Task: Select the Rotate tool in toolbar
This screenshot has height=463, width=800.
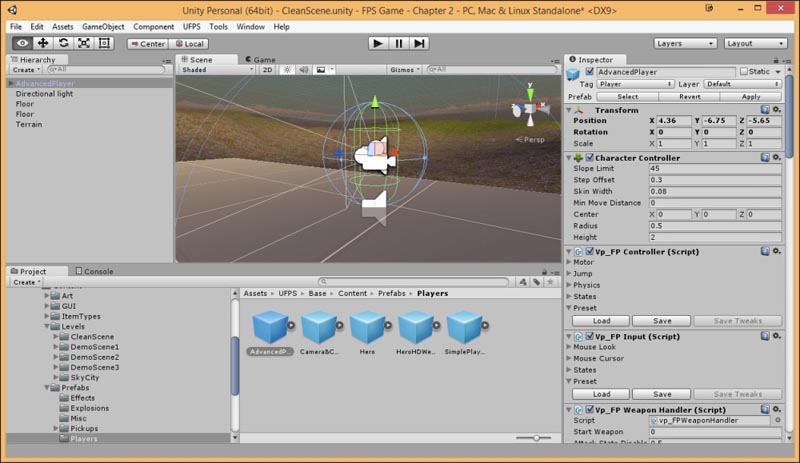Action: [63, 43]
